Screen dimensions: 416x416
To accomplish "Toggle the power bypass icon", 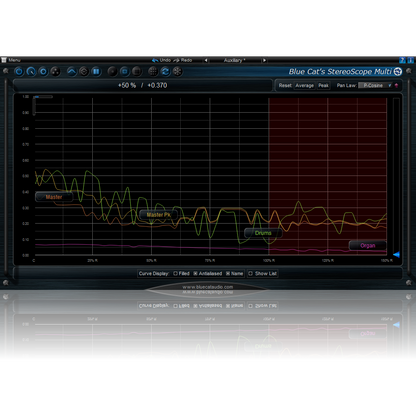I will (19, 71).
